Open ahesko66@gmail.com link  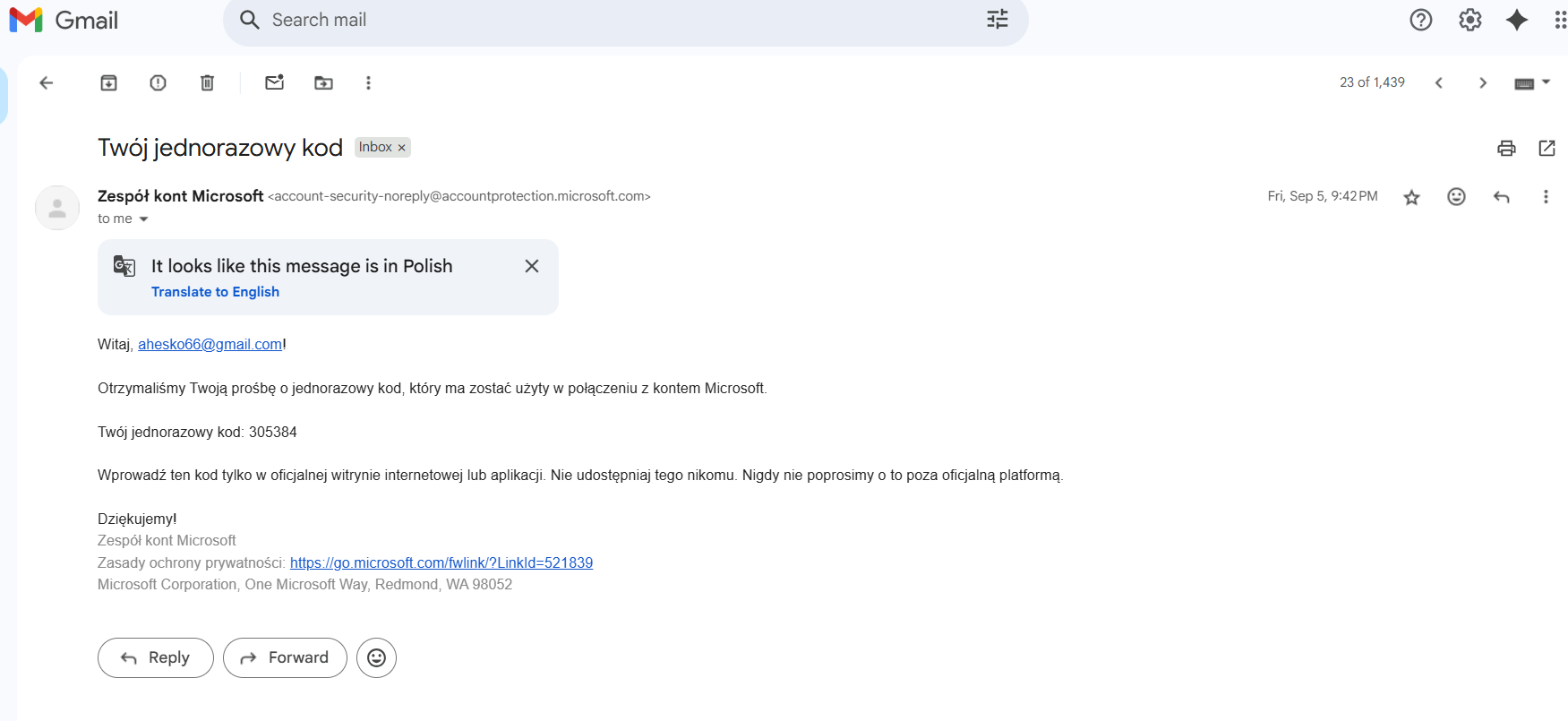pos(210,344)
